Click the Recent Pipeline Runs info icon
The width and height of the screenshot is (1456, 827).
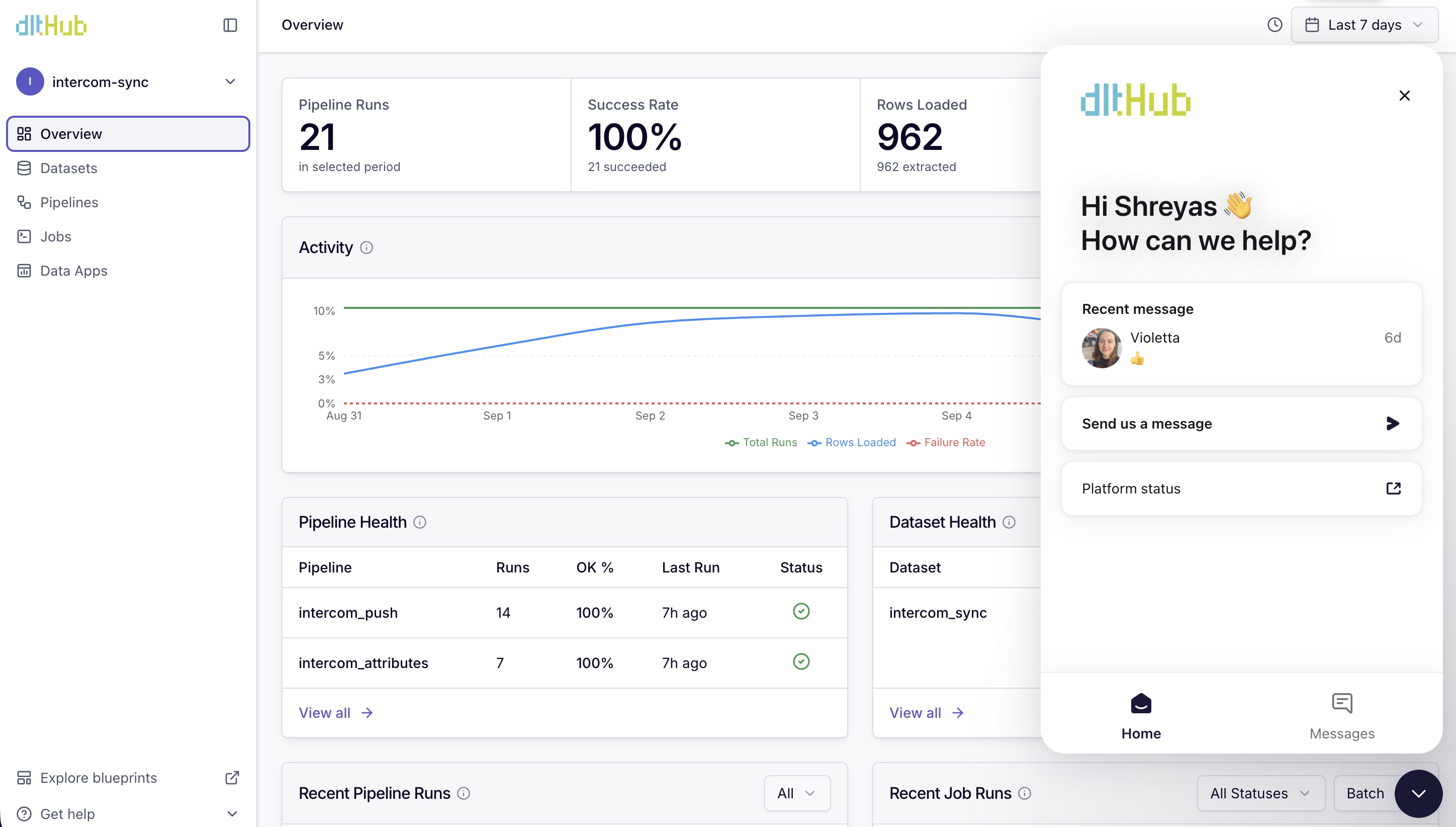pos(463,793)
